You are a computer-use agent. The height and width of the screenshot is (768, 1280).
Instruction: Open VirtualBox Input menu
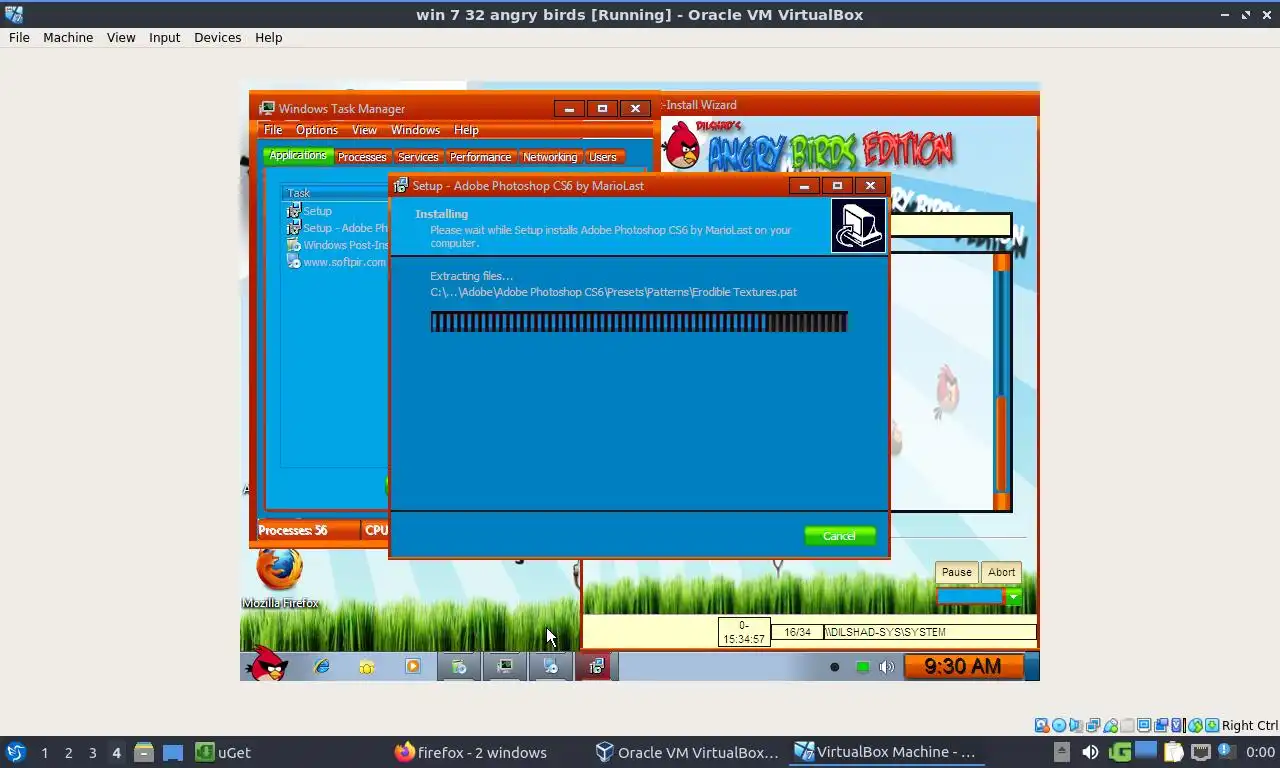164,37
